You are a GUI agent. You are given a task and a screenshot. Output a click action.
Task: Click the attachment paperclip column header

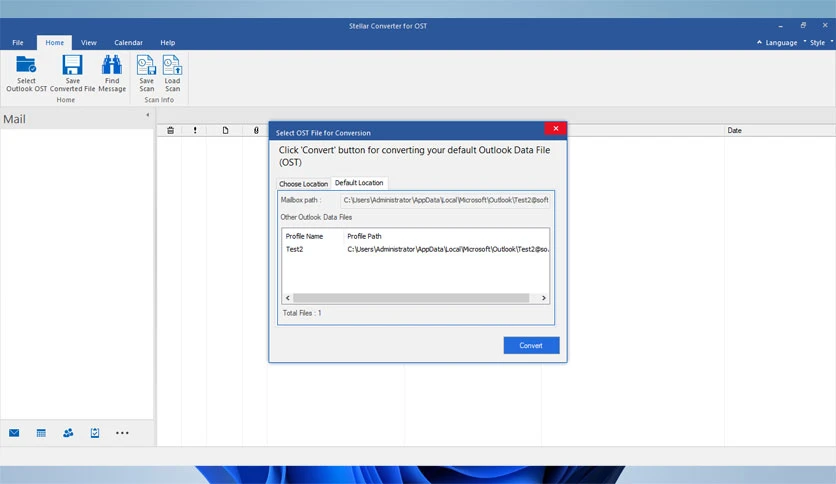tap(256, 130)
